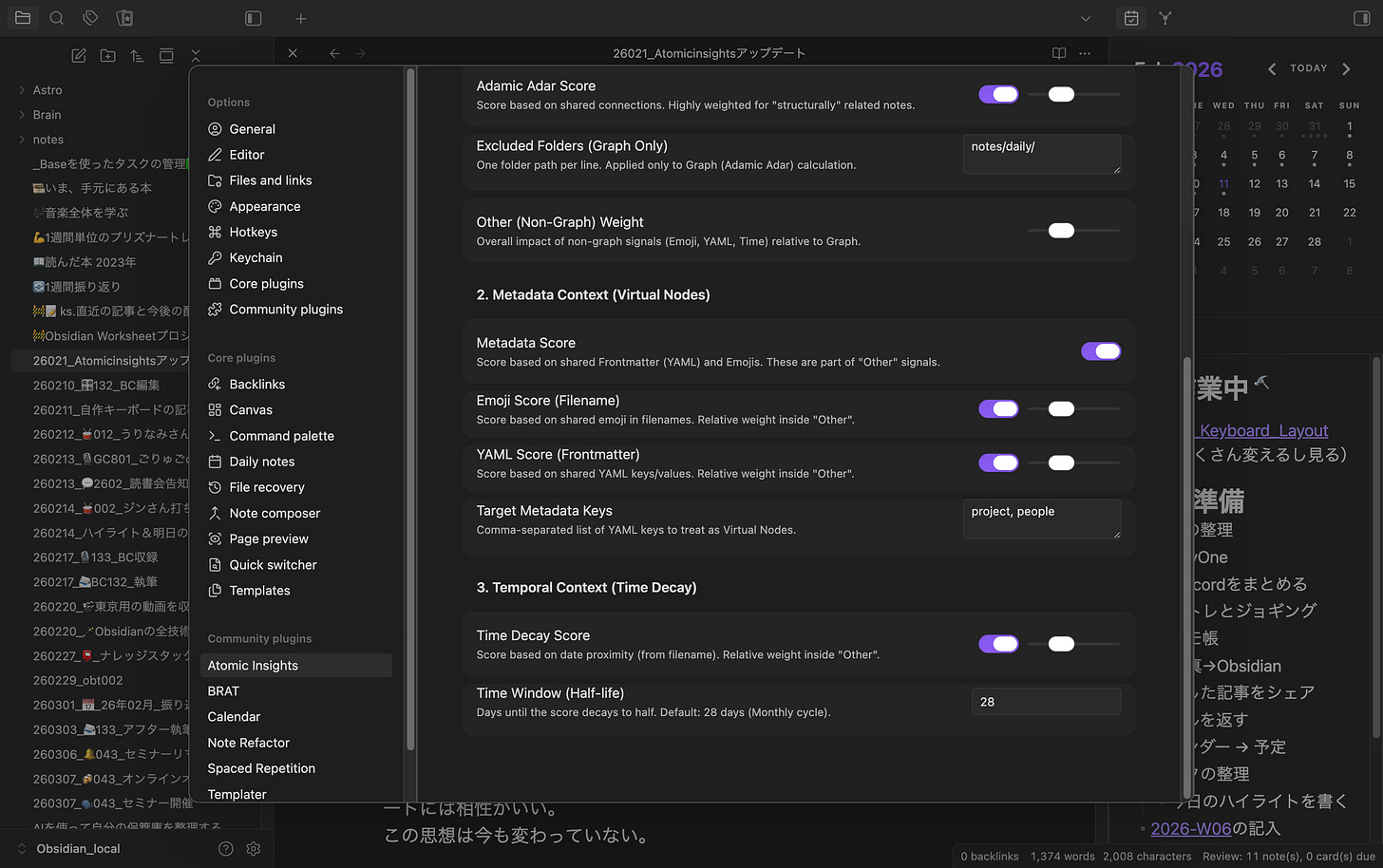Select day 11 in calendar
Image resolution: width=1383 pixels, height=868 pixels.
pos(1224,184)
